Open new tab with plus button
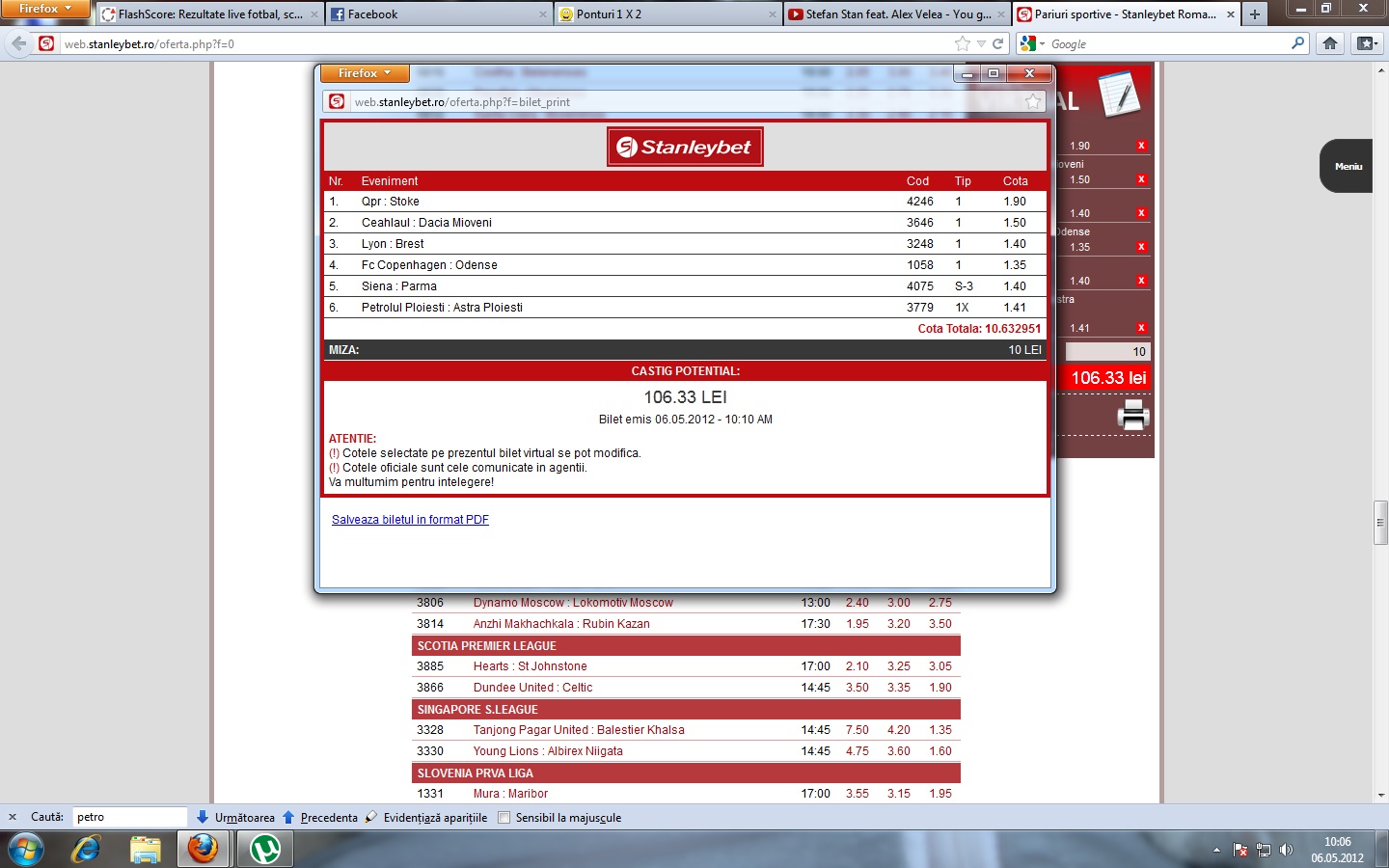This screenshot has width=1389, height=868. pyautogui.click(x=1255, y=14)
